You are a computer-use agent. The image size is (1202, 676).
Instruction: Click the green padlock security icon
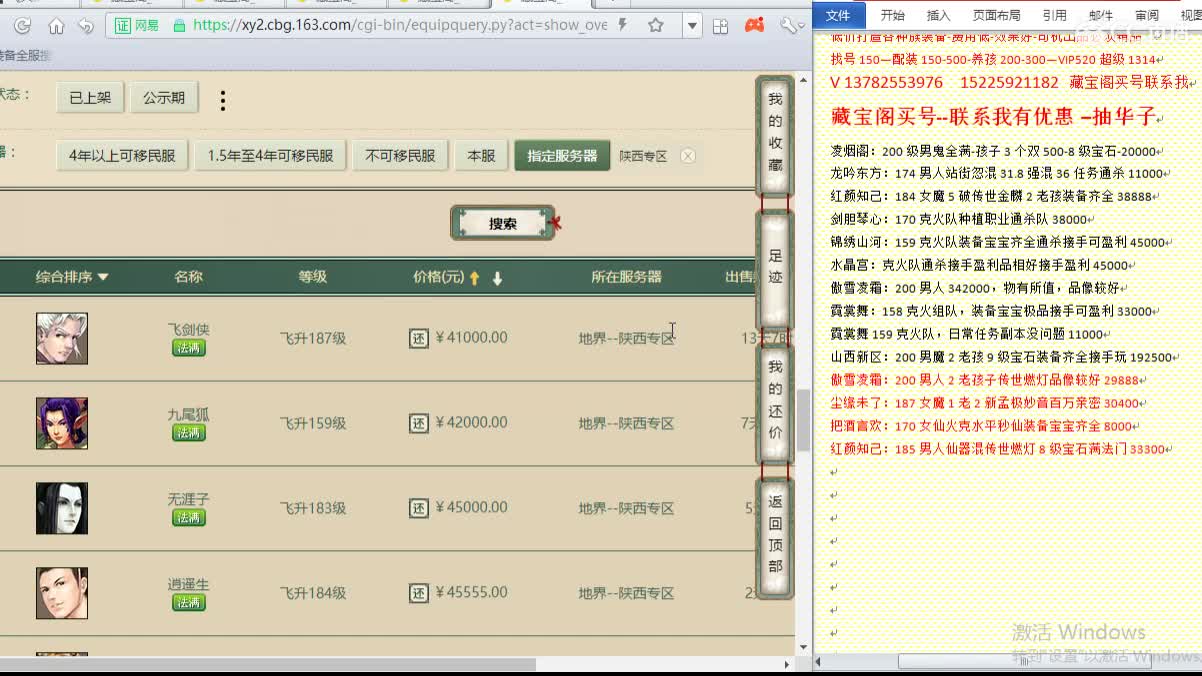click(x=179, y=25)
